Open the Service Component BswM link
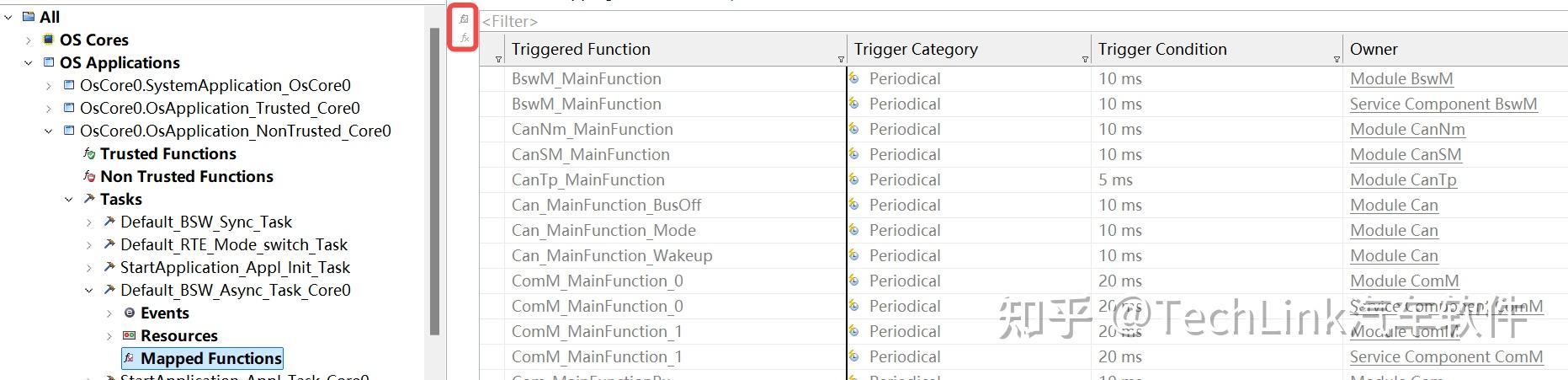This screenshot has height=380, width=1568. [x=1443, y=104]
